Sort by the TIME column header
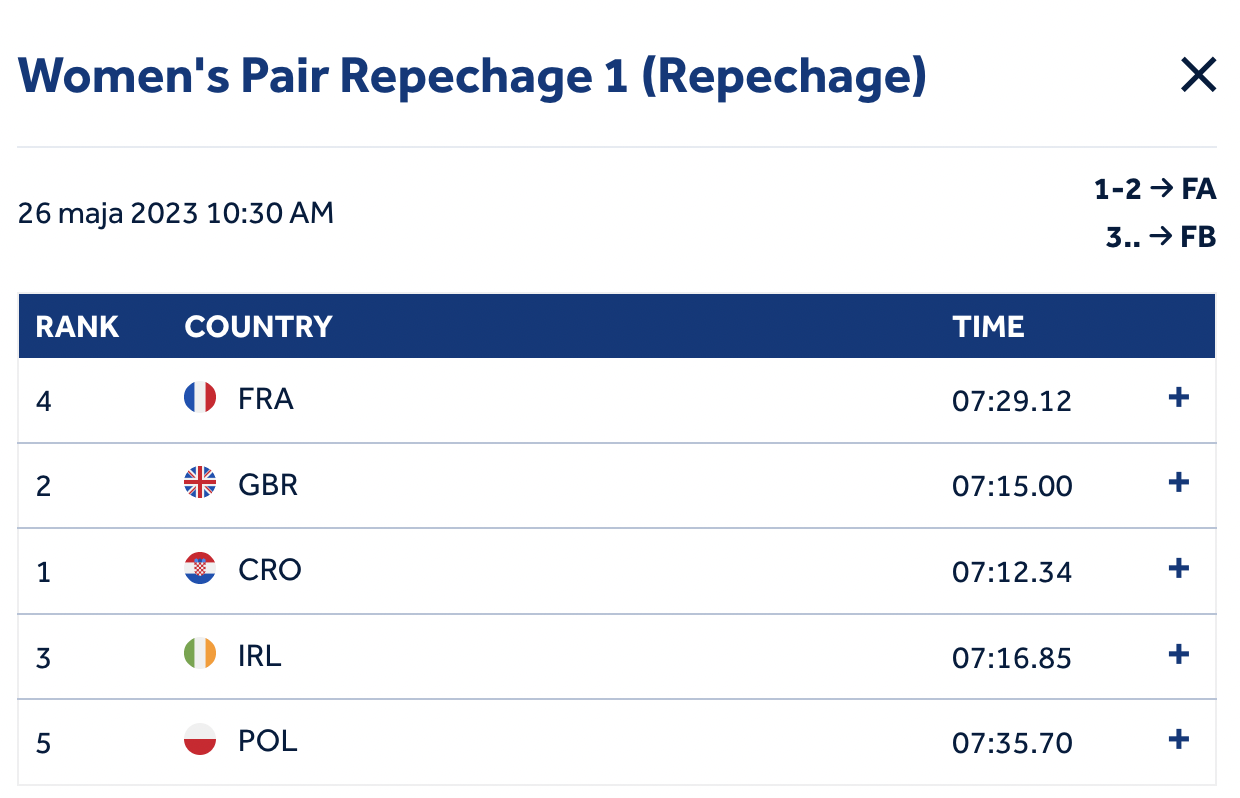The height and width of the screenshot is (798, 1240). click(988, 327)
